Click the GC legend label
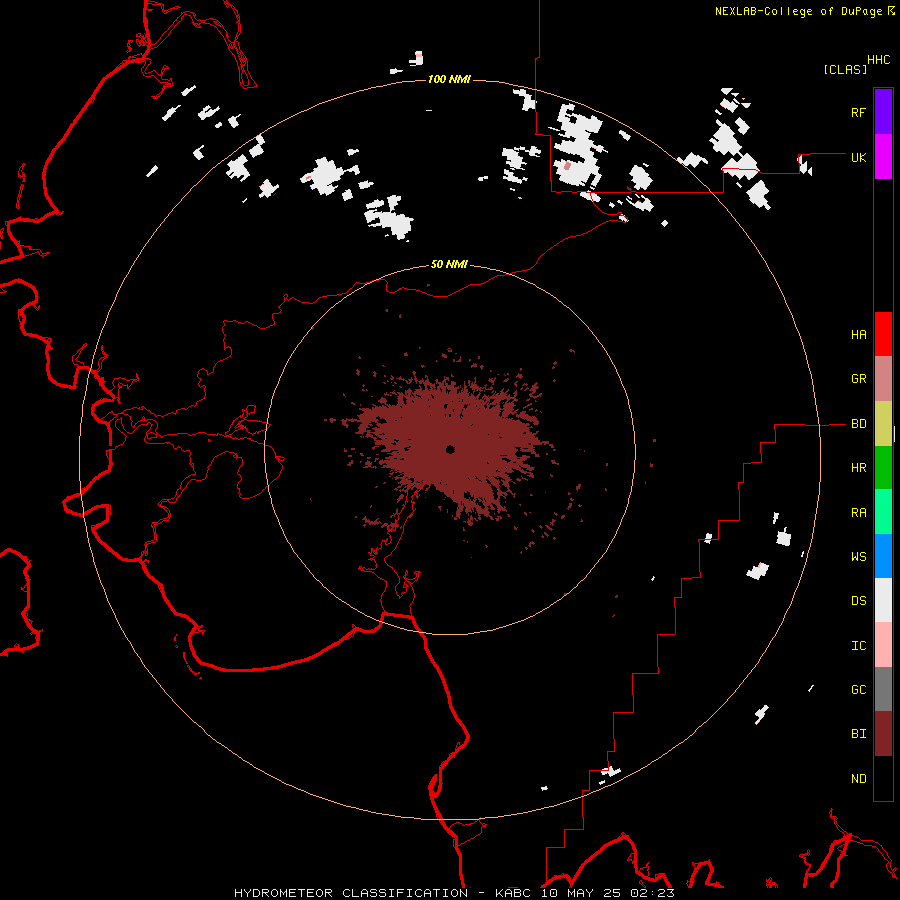Screen dimensions: 900x900 point(858,690)
